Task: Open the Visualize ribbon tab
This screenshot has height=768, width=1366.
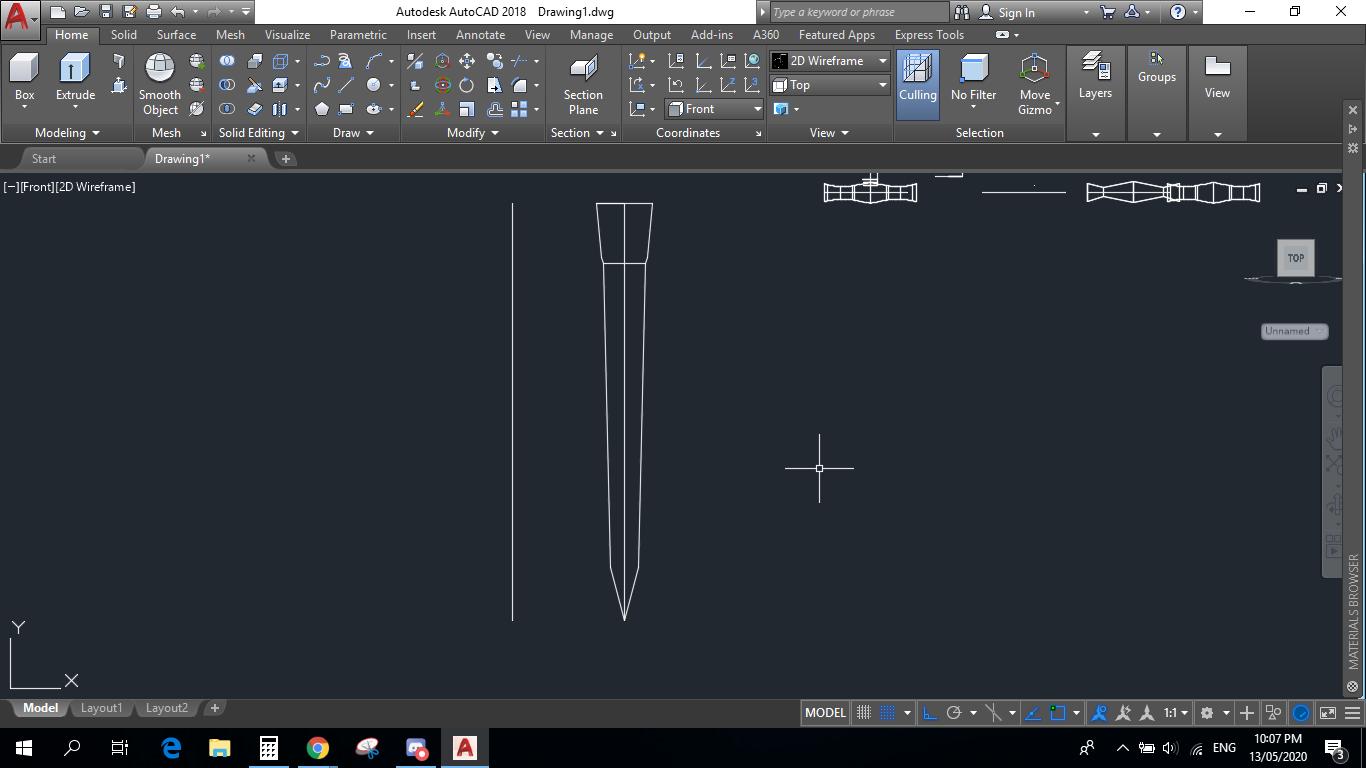Action: pyautogui.click(x=287, y=35)
